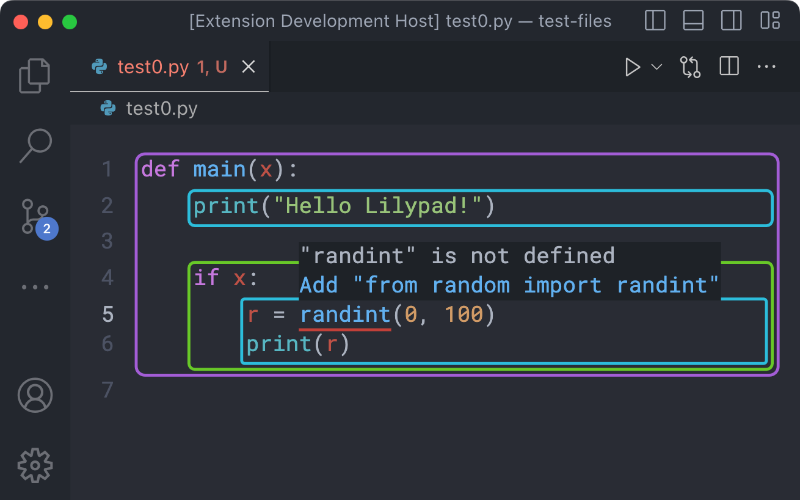The image size is (800, 500).
Task: Toggle primary side bar visibility
Action: 655,20
